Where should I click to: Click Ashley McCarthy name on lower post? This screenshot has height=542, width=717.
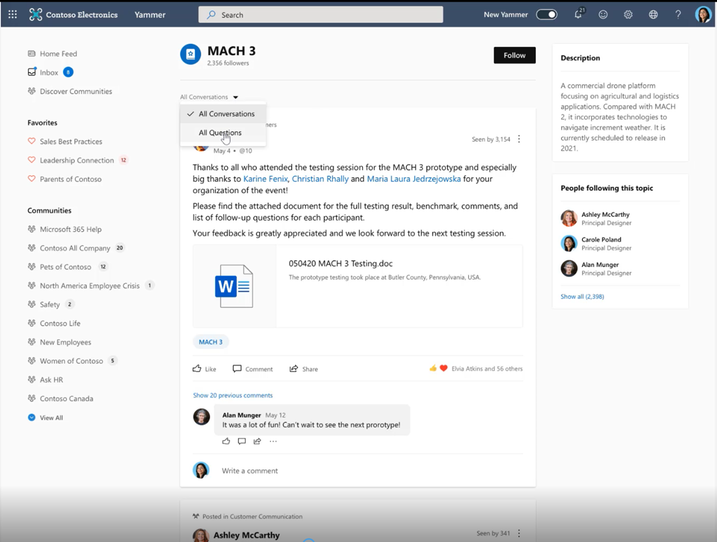pos(246,535)
